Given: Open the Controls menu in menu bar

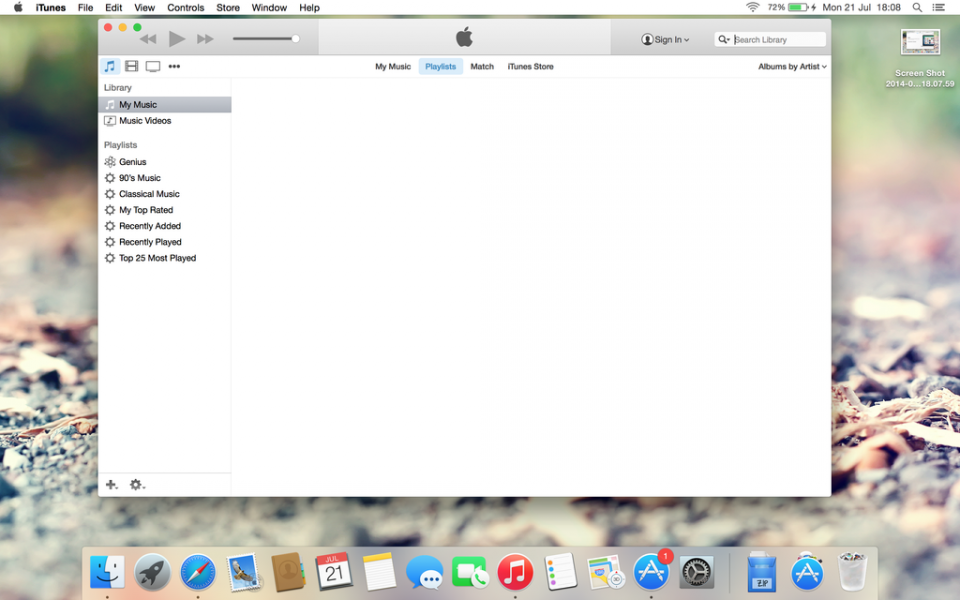Looking at the screenshot, I should [185, 7].
